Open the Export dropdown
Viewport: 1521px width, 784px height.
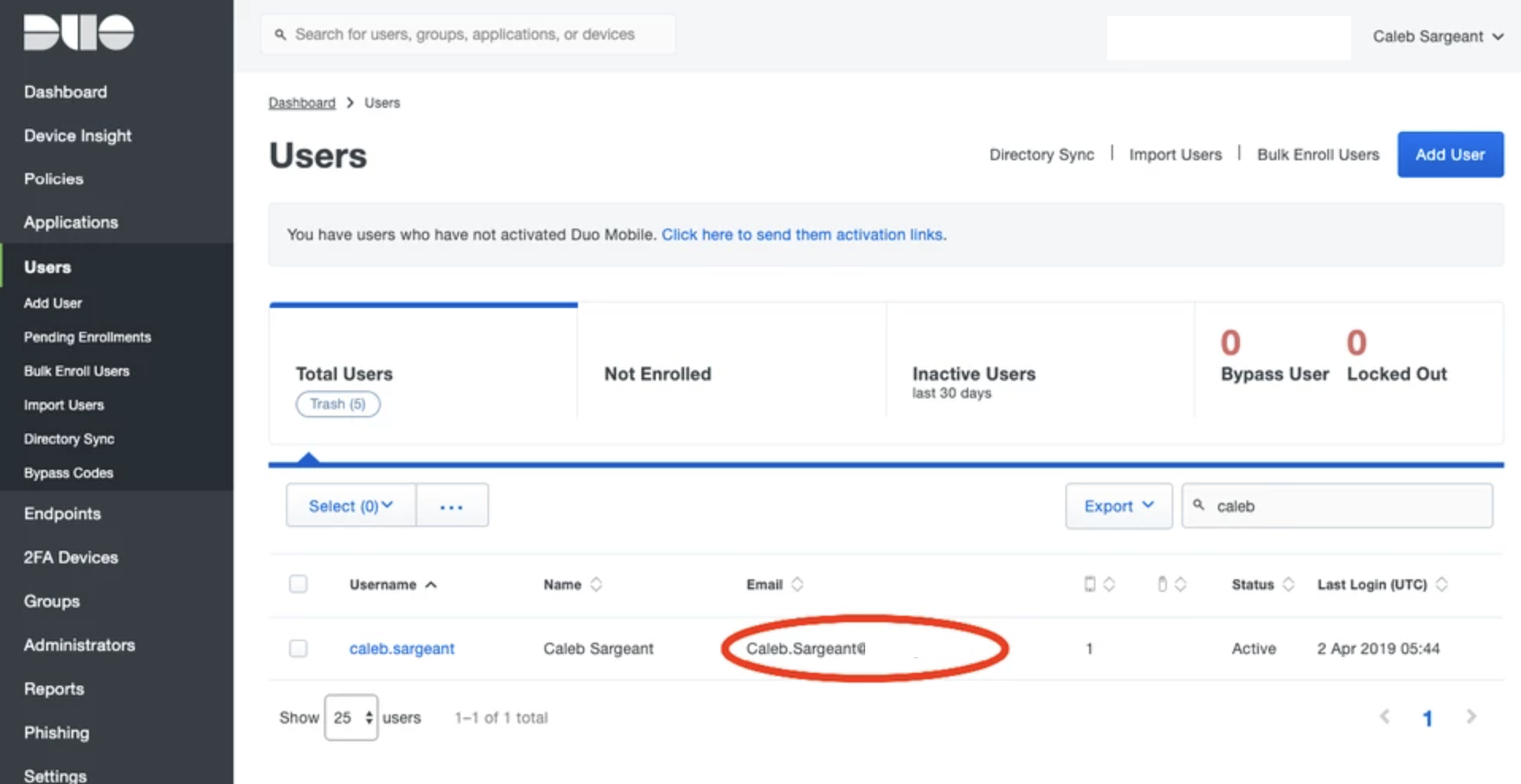(x=1119, y=505)
